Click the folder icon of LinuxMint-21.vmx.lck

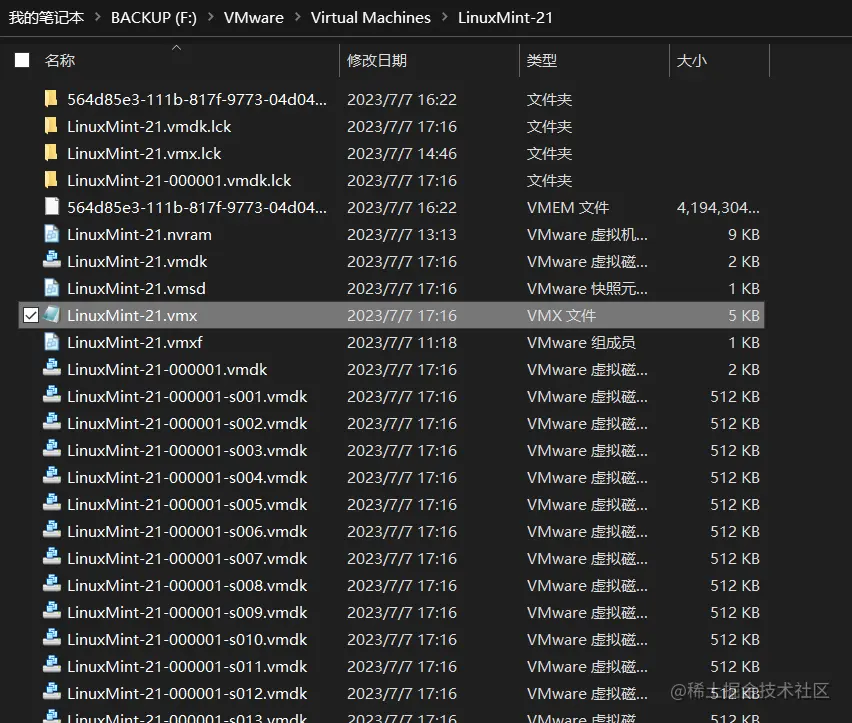coord(51,153)
